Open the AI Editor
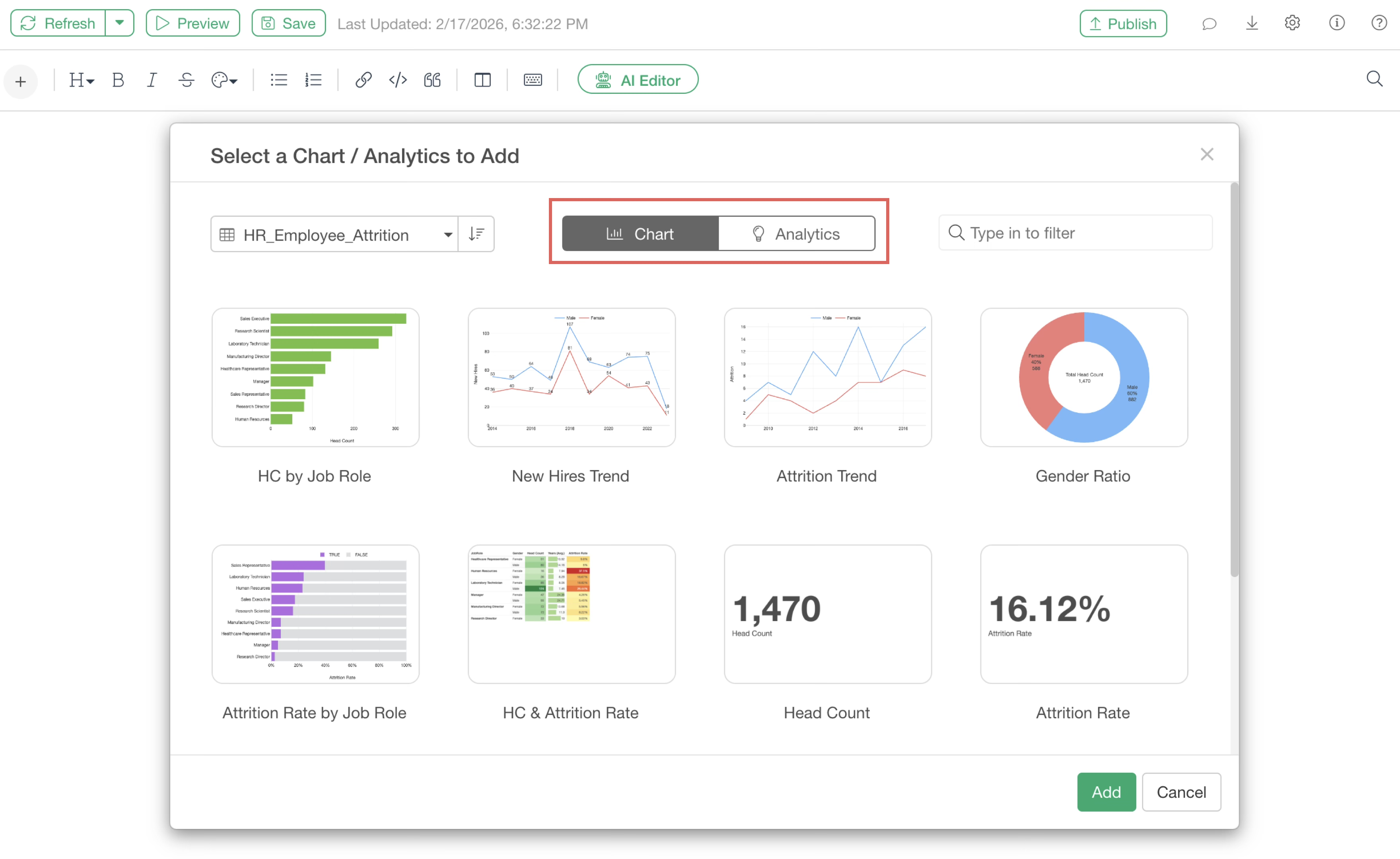 [638, 80]
